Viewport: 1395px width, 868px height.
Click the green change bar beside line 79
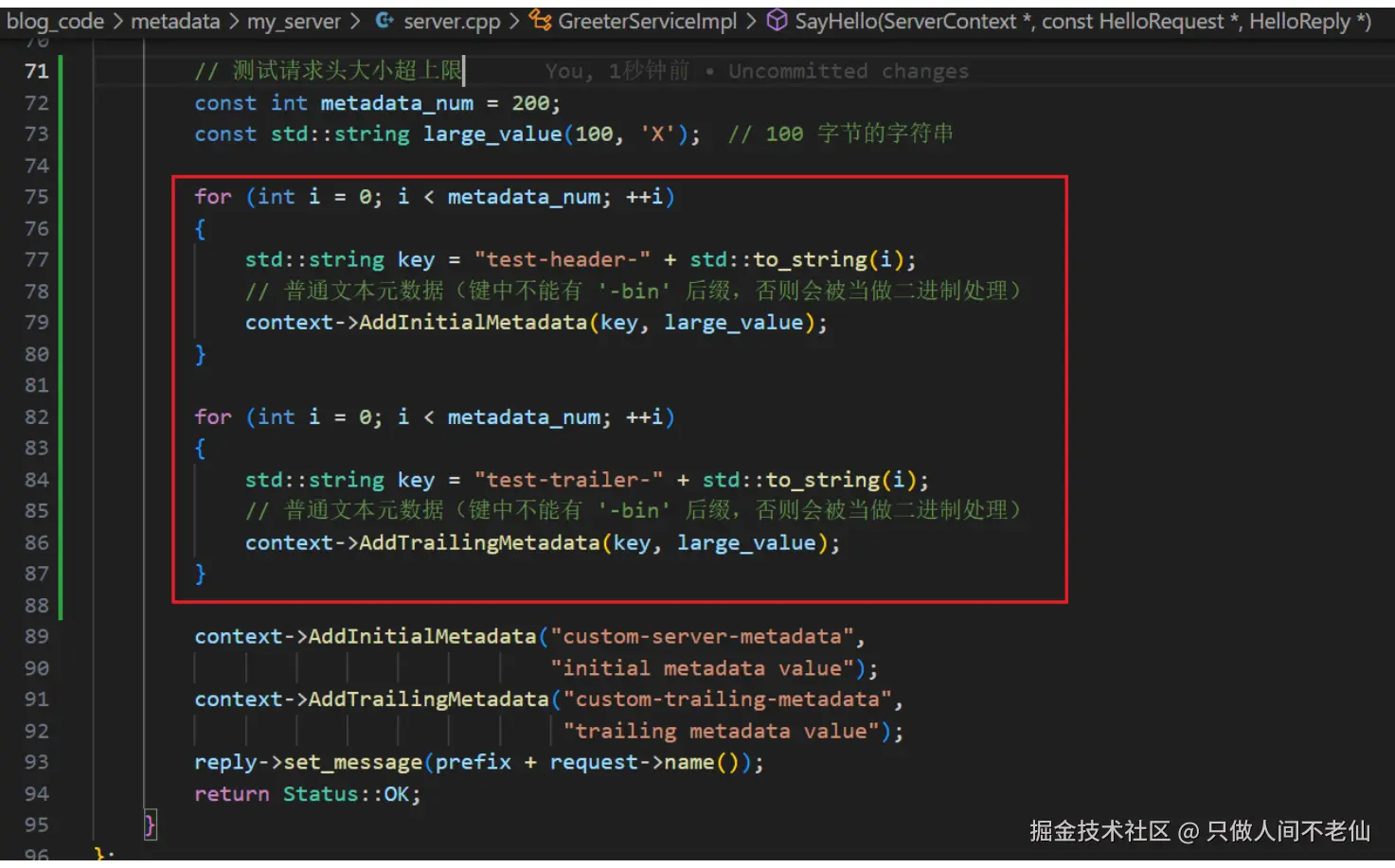pos(61,323)
